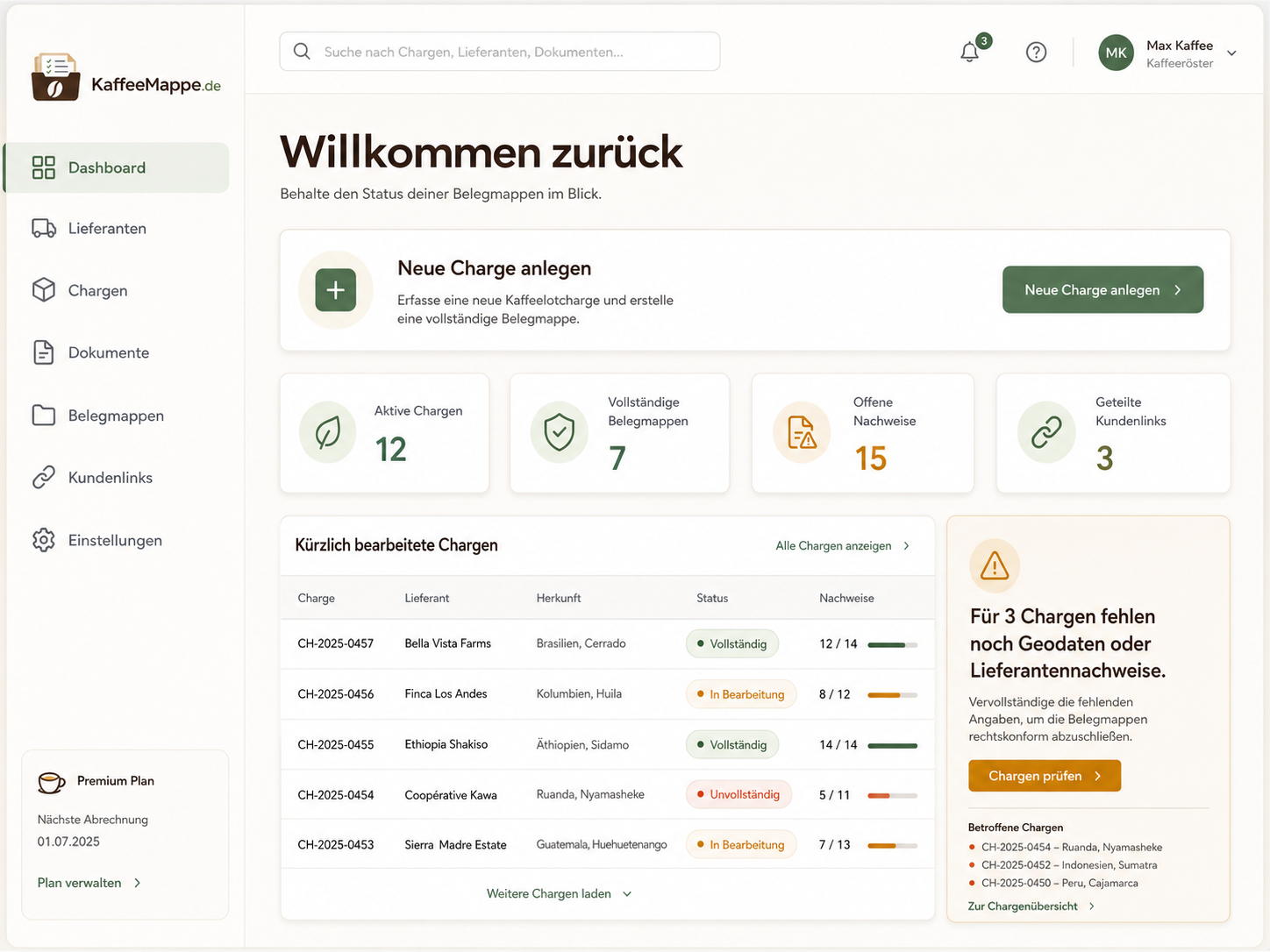Click the shield icon in Vollständige Belegmappen card
The image size is (1270, 952).
tap(560, 432)
